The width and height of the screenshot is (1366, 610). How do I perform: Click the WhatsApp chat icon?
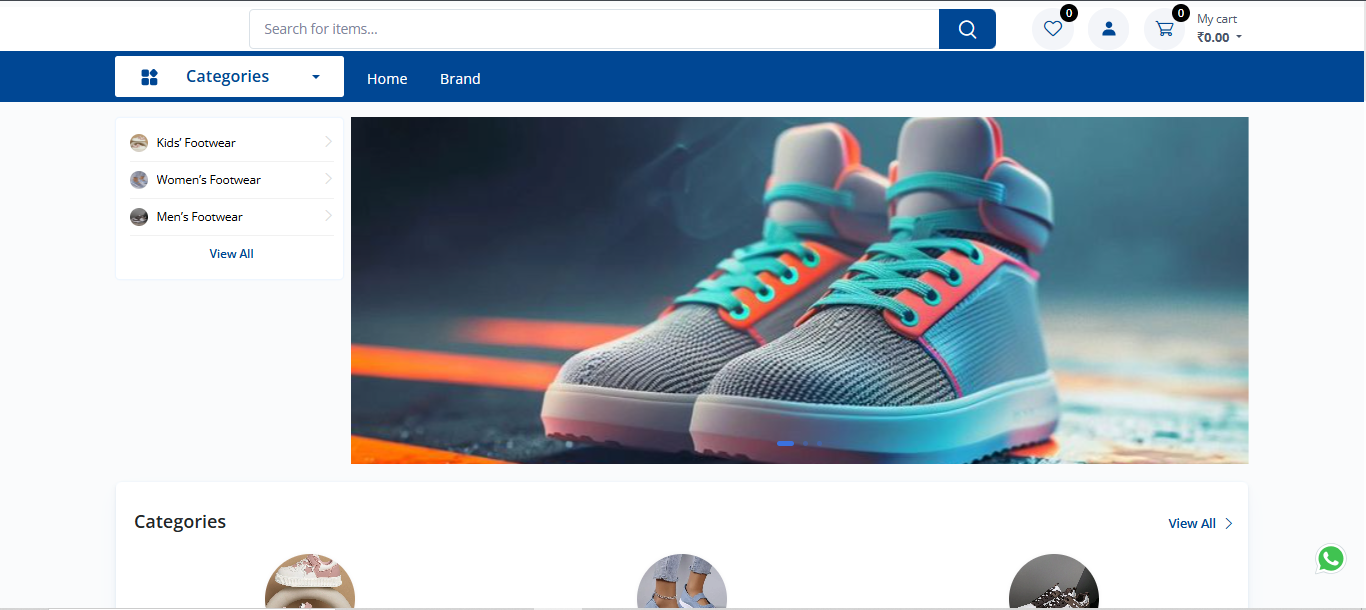tap(1330, 559)
